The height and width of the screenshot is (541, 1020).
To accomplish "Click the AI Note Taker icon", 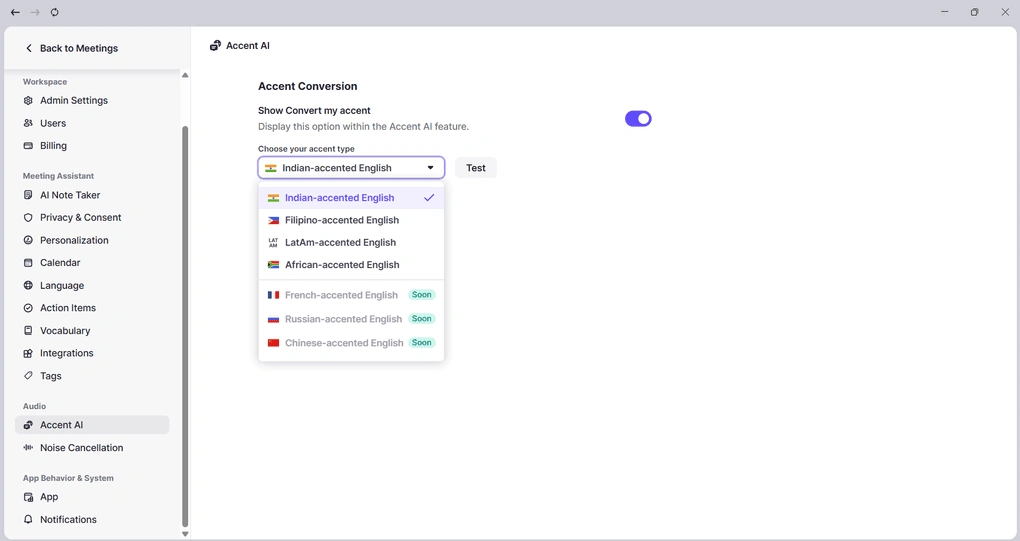I will click(x=28, y=195).
